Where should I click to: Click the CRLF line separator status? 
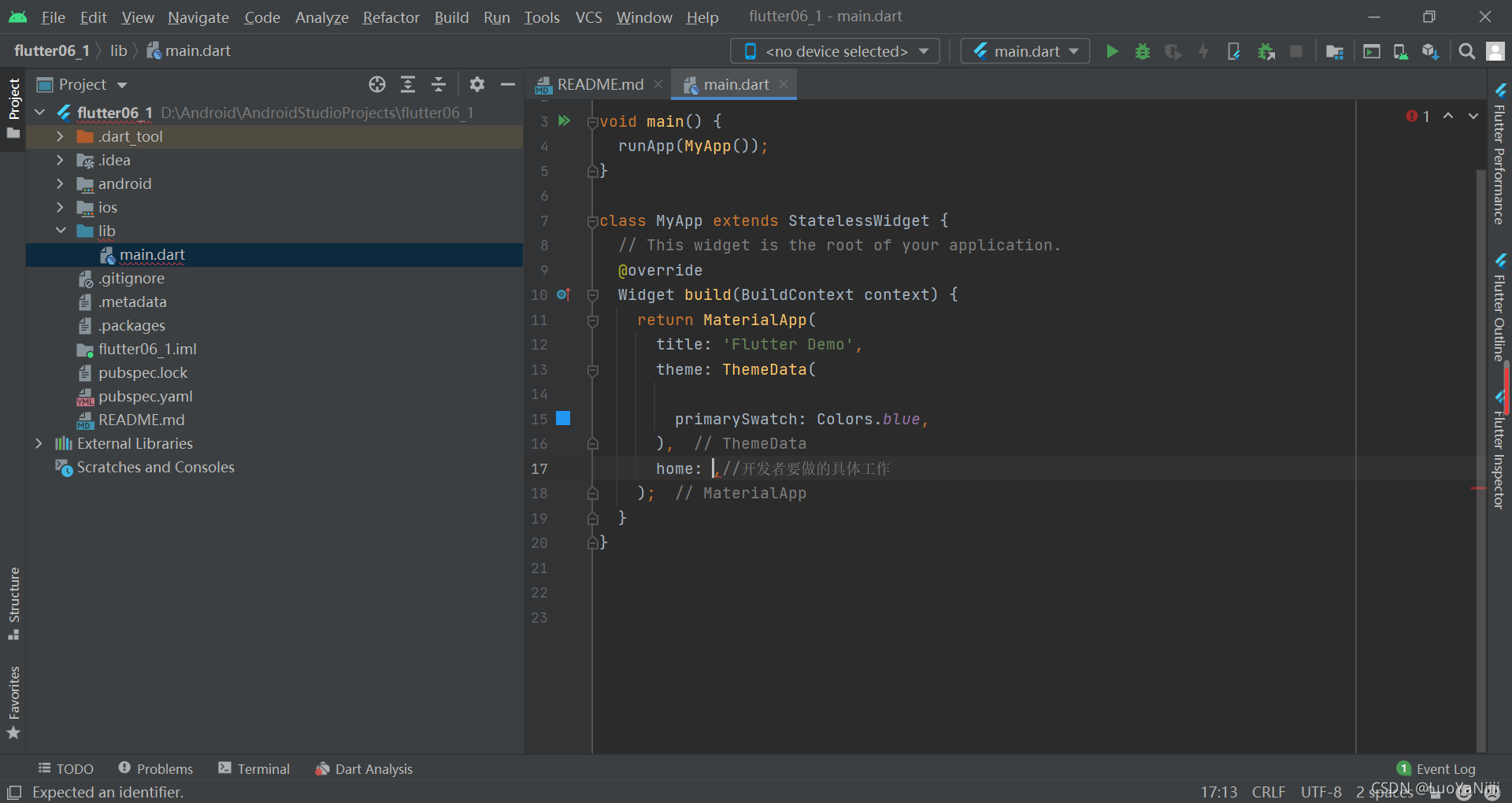(x=1269, y=792)
